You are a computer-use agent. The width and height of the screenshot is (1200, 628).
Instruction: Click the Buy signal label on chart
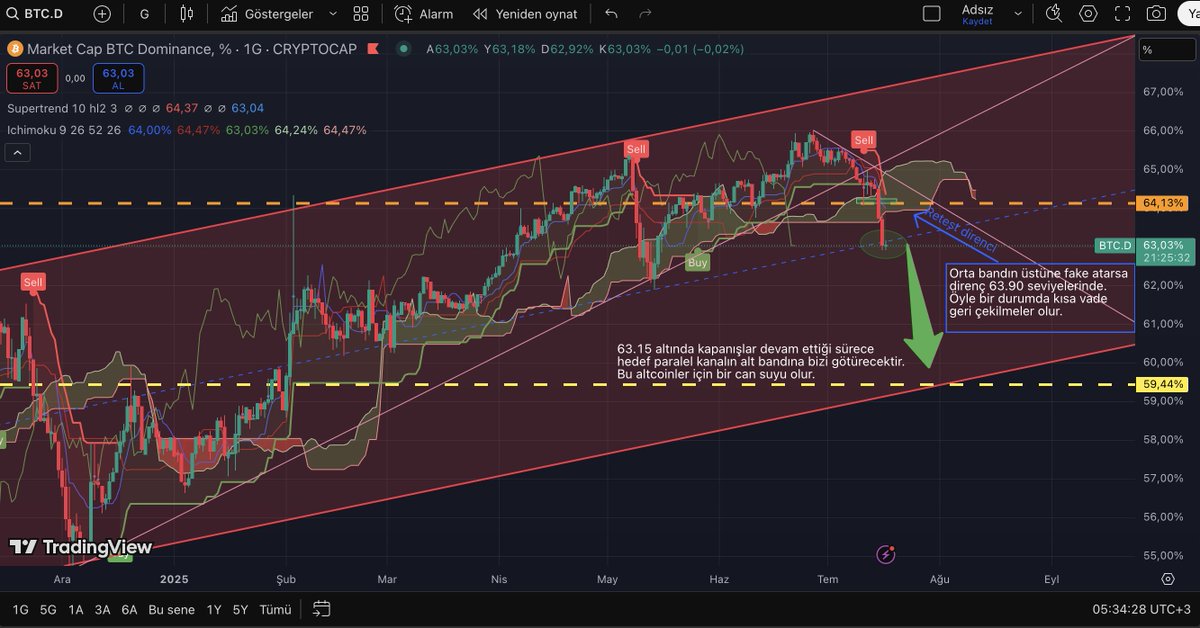coord(698,262)
